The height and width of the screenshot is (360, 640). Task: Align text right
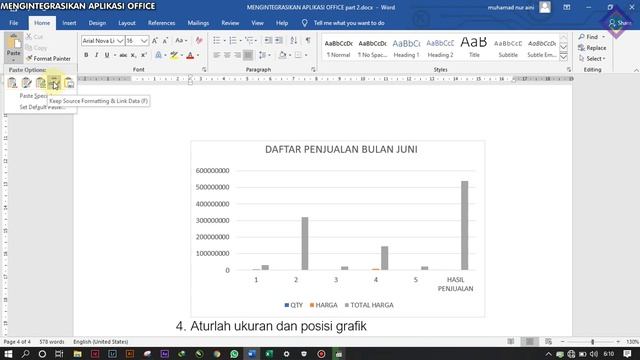point(238,55)
